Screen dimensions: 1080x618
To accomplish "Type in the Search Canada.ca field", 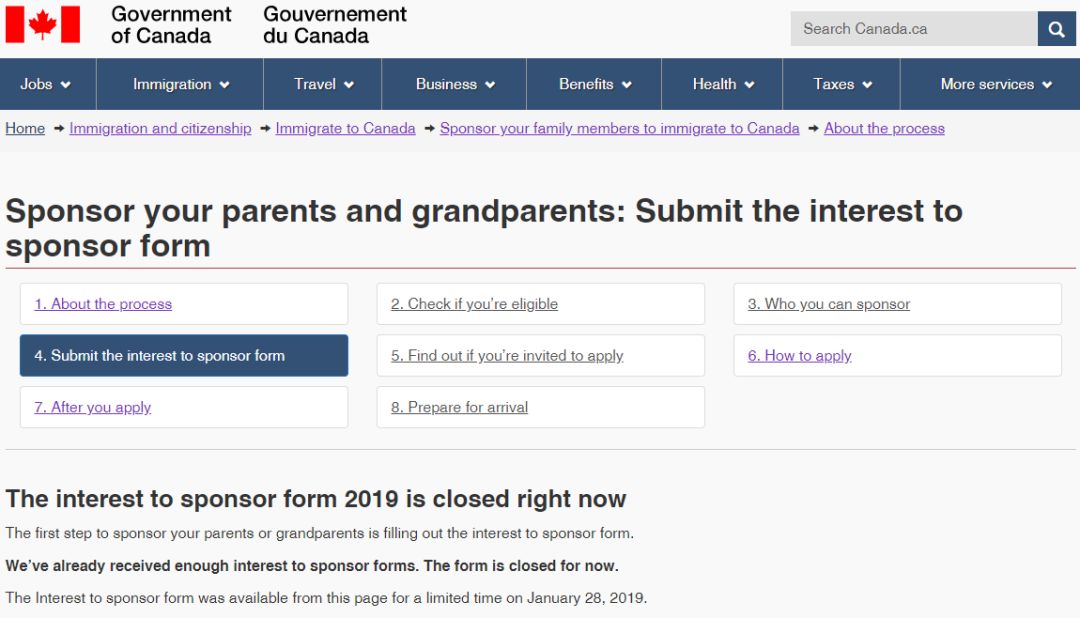I will click(913, 29).
